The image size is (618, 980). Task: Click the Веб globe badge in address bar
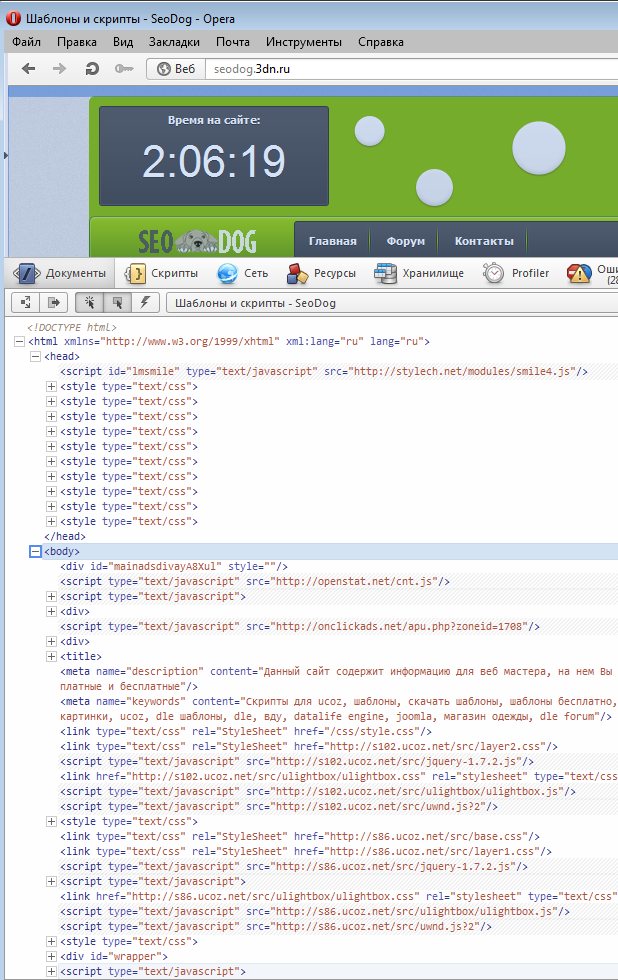click(x=174, y=68)
